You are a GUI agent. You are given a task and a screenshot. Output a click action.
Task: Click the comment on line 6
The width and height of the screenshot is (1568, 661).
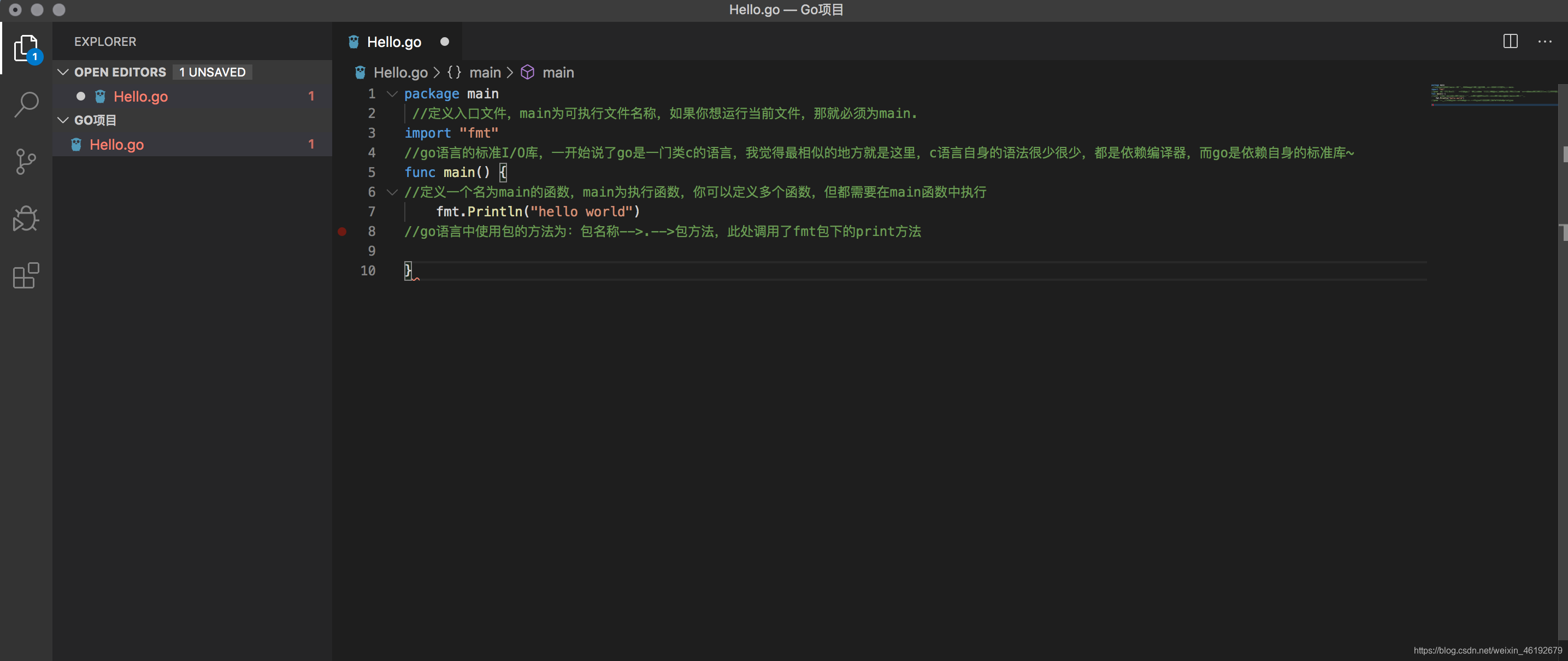695,192
